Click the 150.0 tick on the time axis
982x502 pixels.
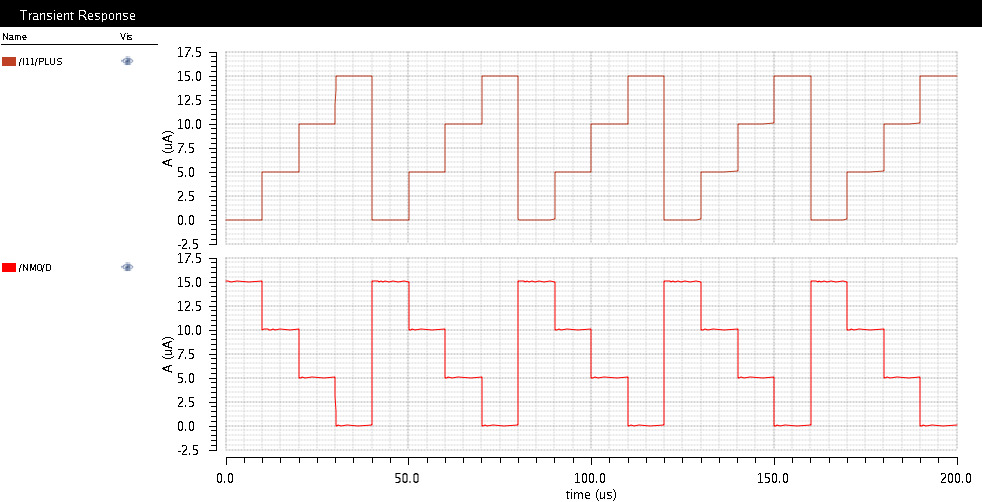click(774, 478)
